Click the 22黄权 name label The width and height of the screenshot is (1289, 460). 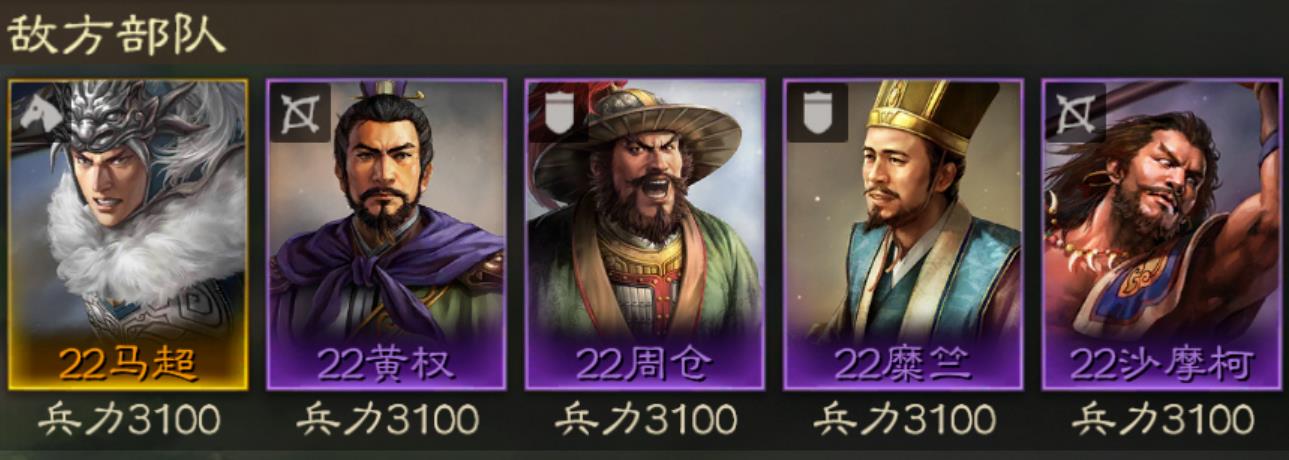coord(386,365)
